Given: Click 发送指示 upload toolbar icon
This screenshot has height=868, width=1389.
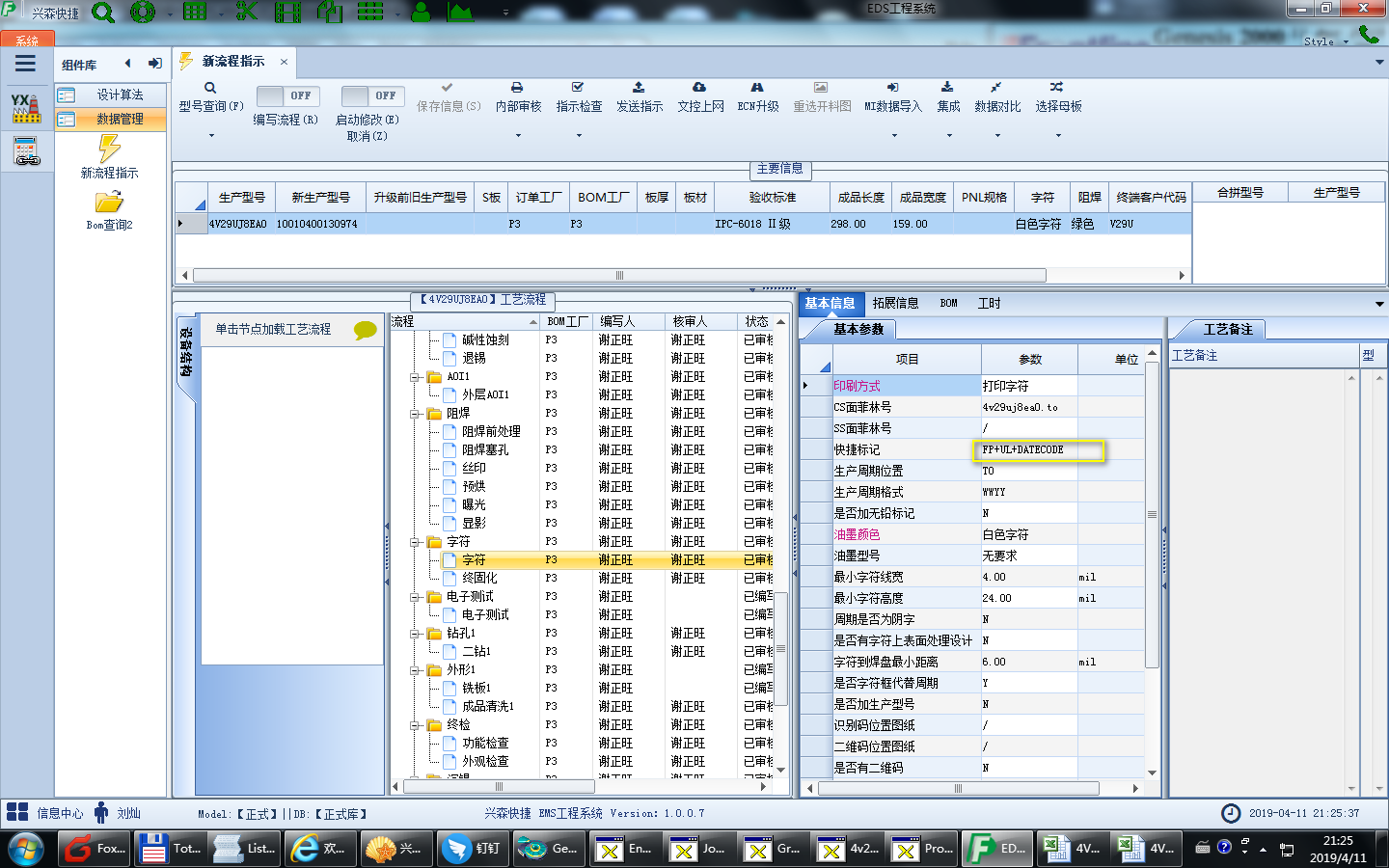Looking at the screenshot, I should [x=639, y=87].
